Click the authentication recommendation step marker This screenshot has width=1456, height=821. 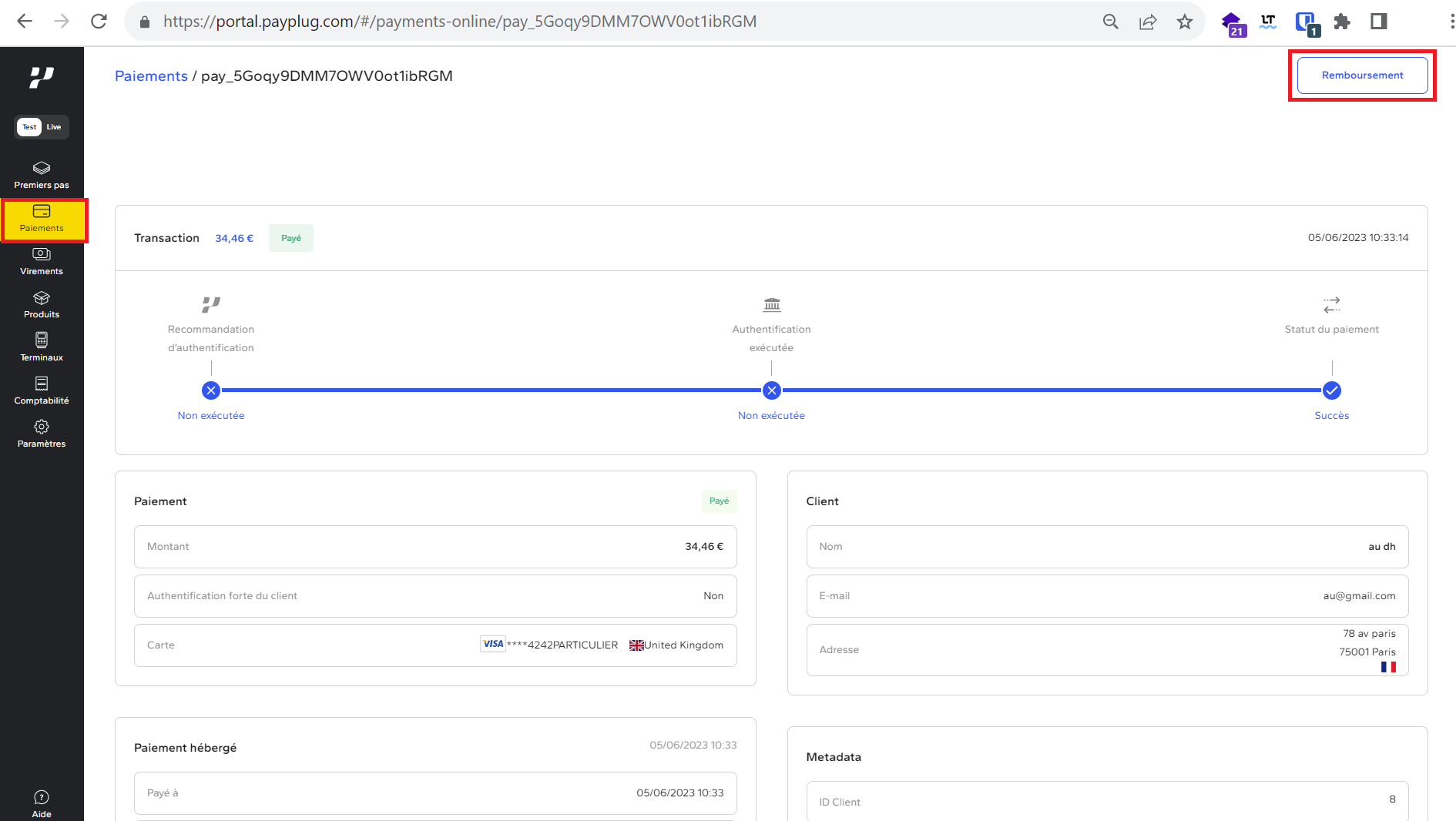(x=211, y=390)
